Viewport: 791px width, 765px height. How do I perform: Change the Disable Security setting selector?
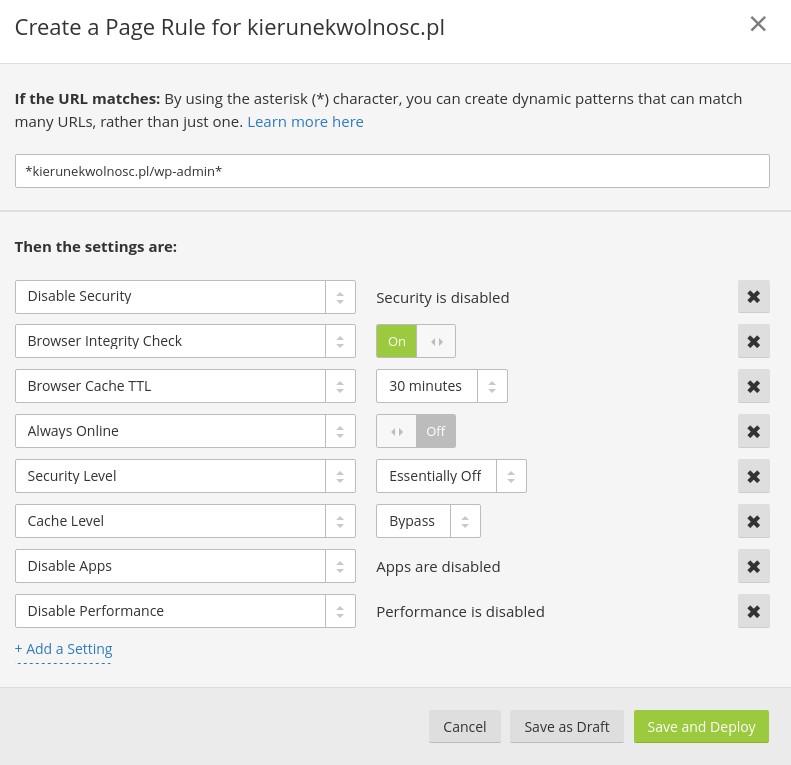tap(185, 297)
